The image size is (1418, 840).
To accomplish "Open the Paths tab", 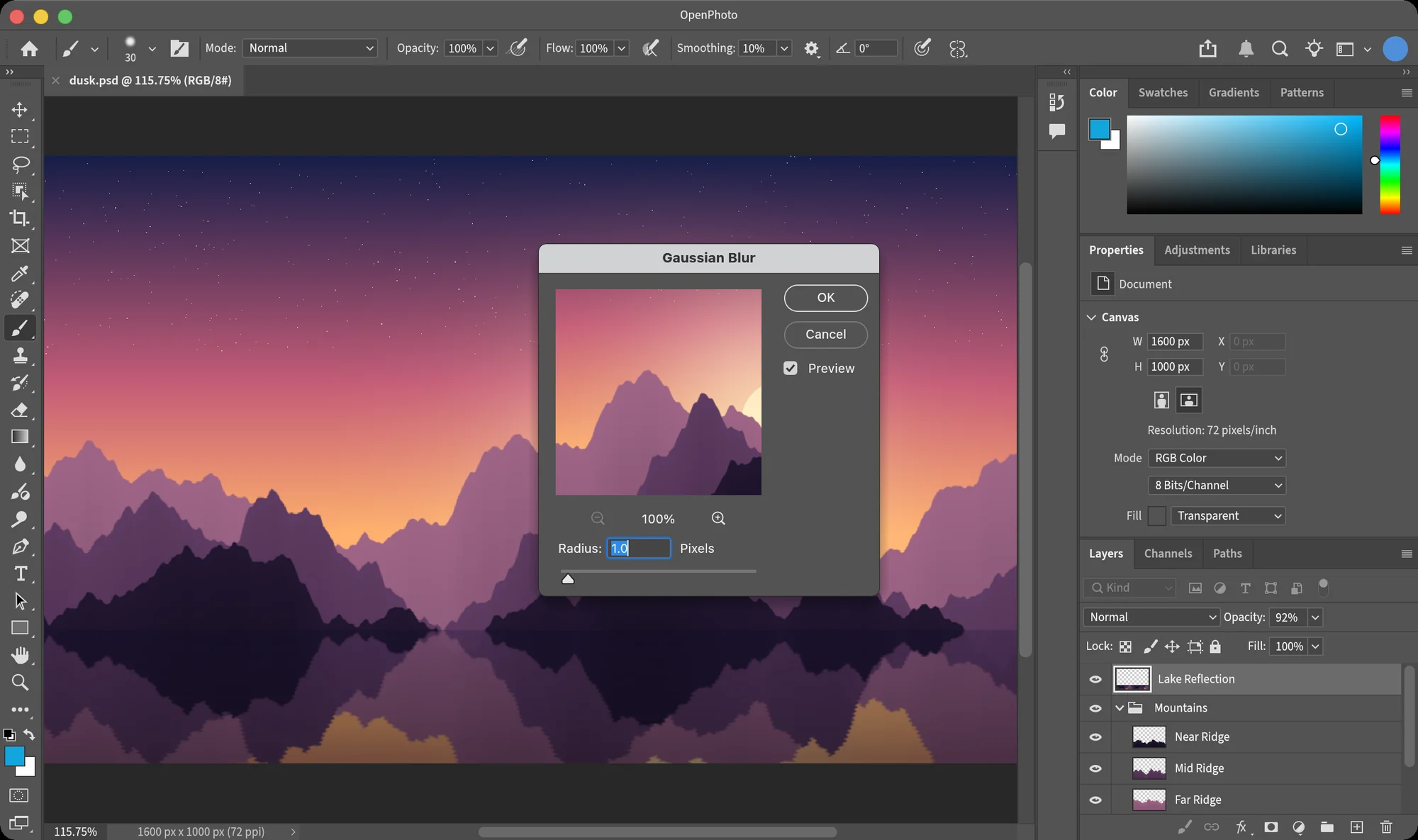I will coord(1227,554).
